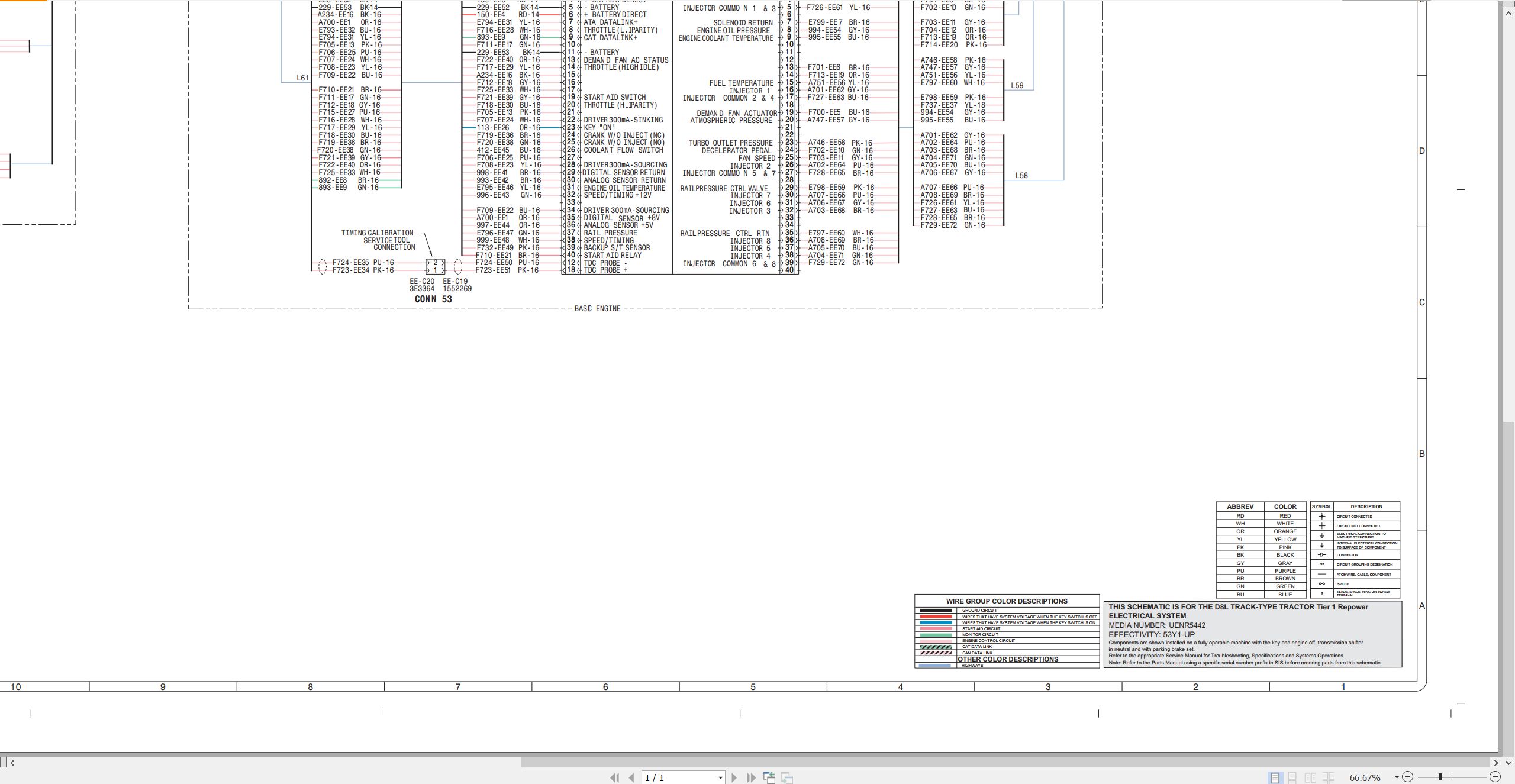Click grid column number 5
The height and width of the screenshot is (784, 1515).
tap(753, 687)
